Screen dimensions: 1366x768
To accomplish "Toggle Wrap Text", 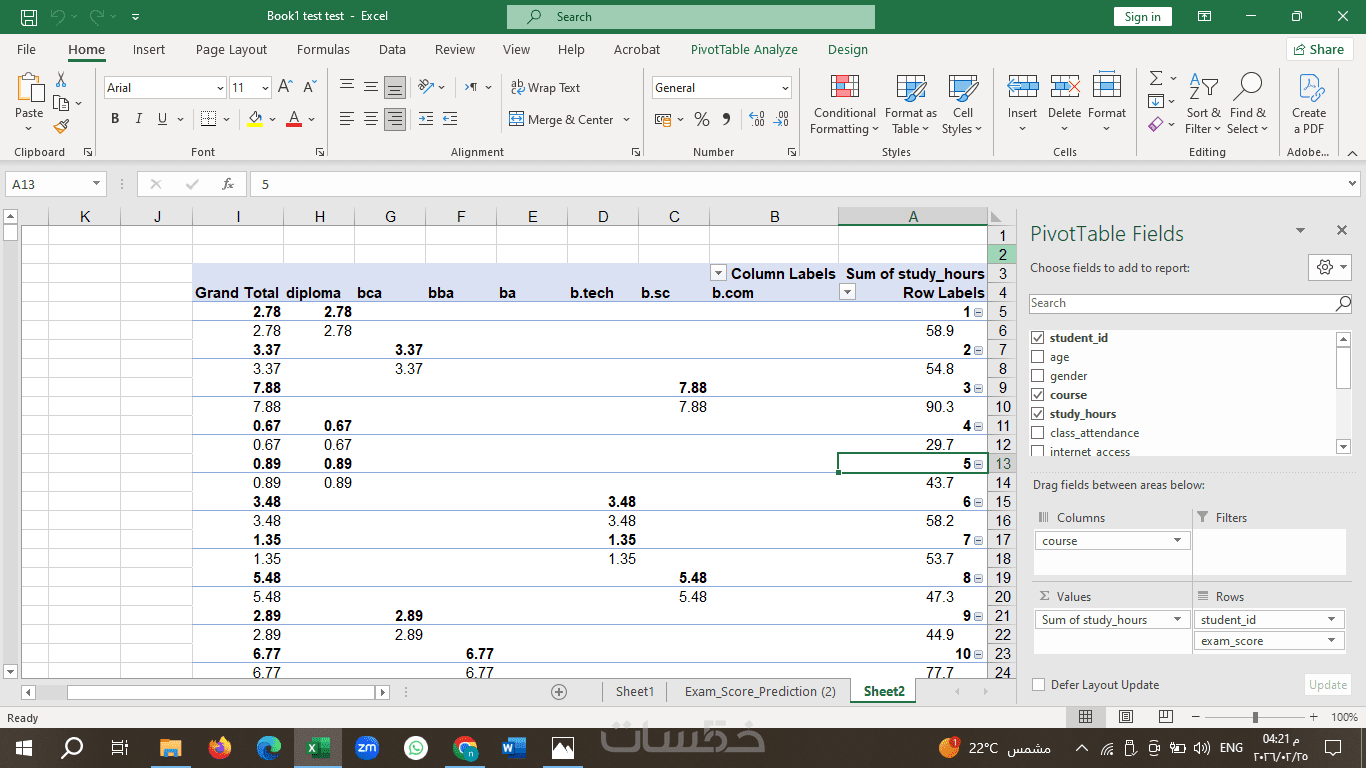I will [545, 88].
